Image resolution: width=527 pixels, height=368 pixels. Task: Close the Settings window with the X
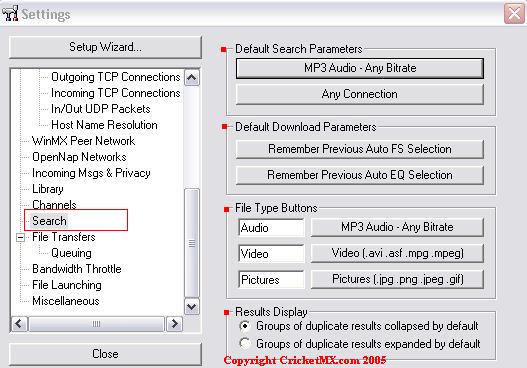tap(514, 14)
